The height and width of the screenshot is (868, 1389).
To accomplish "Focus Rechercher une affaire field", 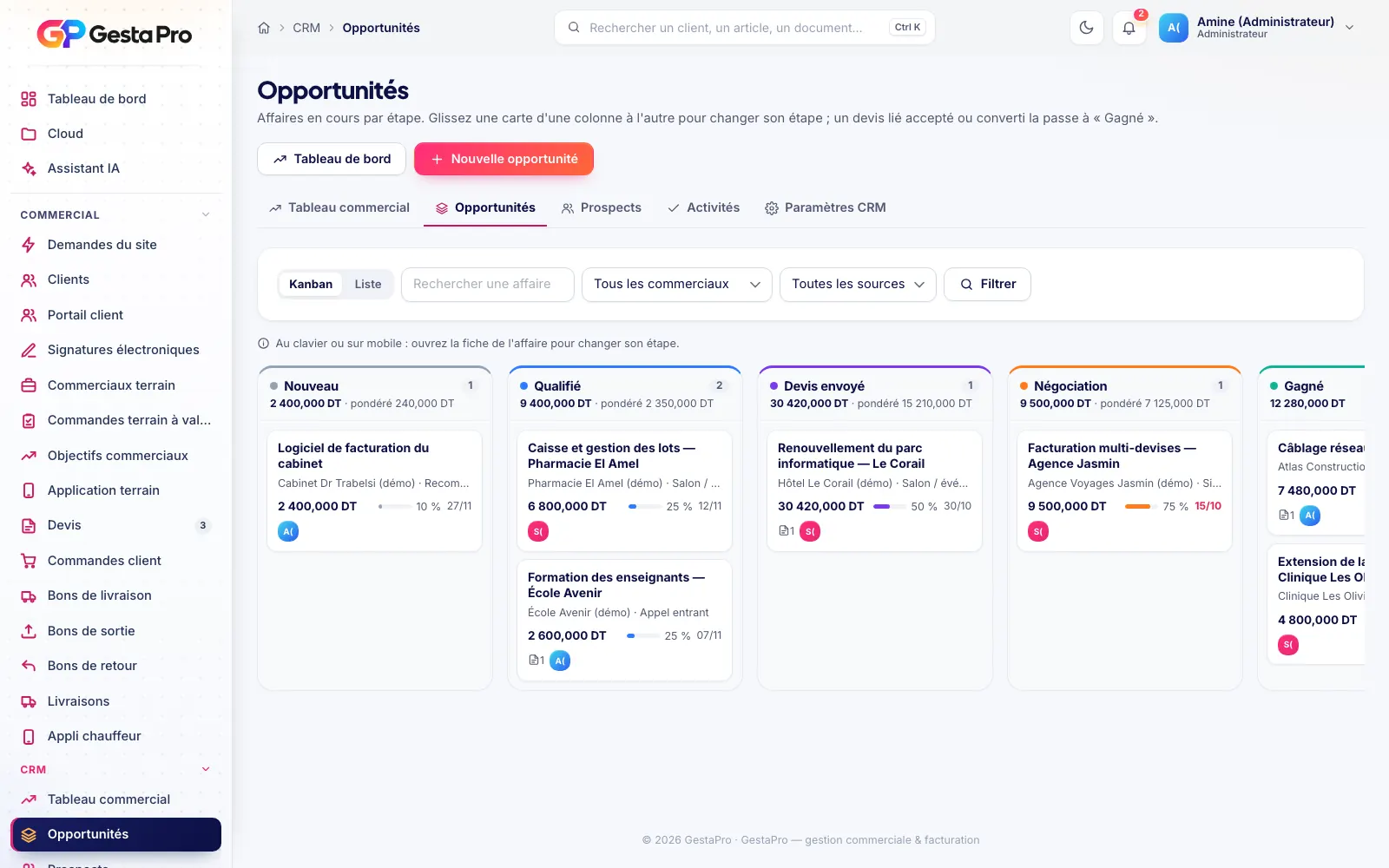I will tap(488, 285).
